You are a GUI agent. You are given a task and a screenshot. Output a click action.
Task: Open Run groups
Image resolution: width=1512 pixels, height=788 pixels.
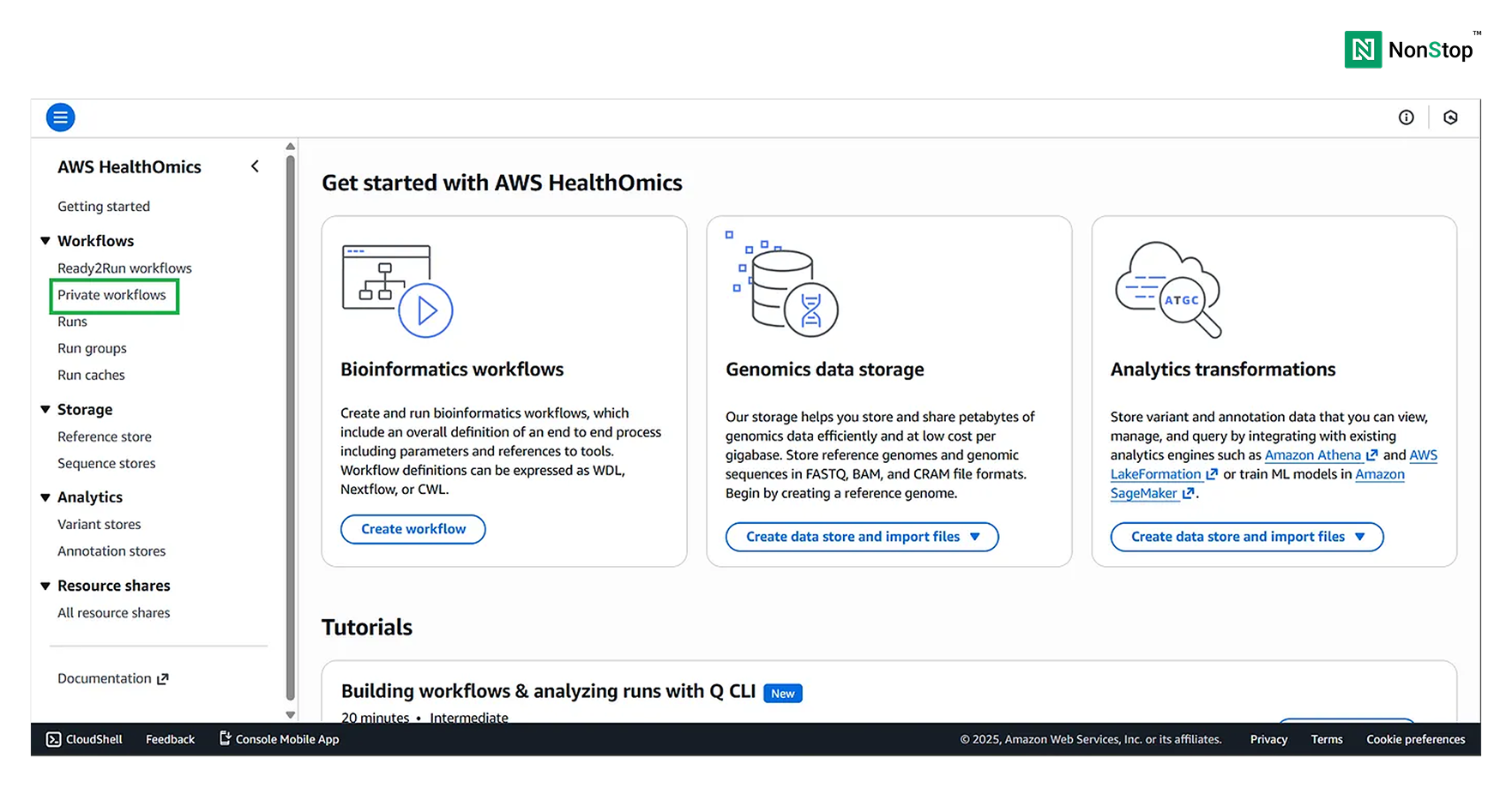coord(92,348)
